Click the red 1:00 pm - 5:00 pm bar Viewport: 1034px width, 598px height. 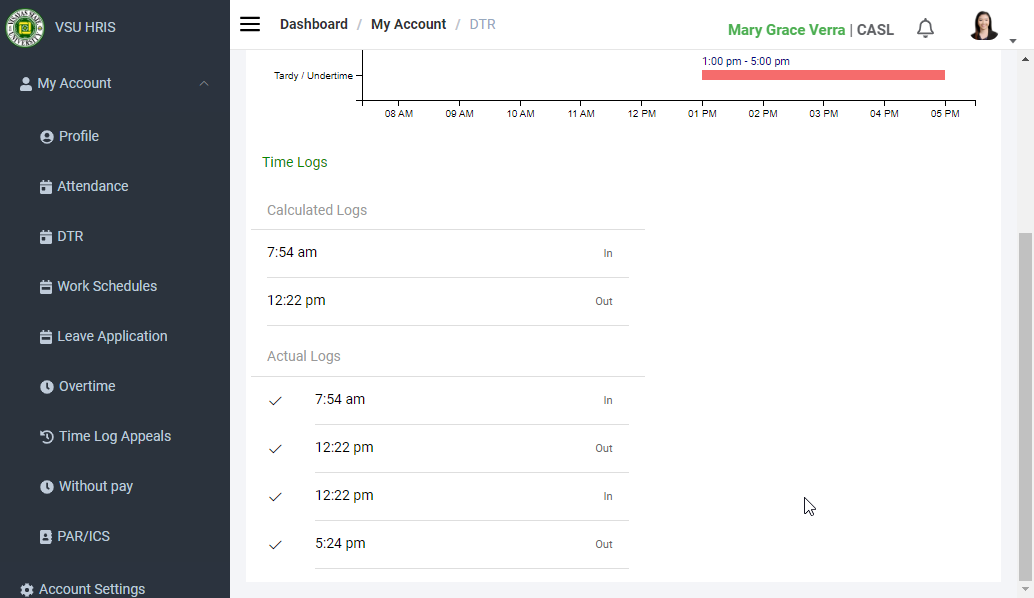point(822,75)
